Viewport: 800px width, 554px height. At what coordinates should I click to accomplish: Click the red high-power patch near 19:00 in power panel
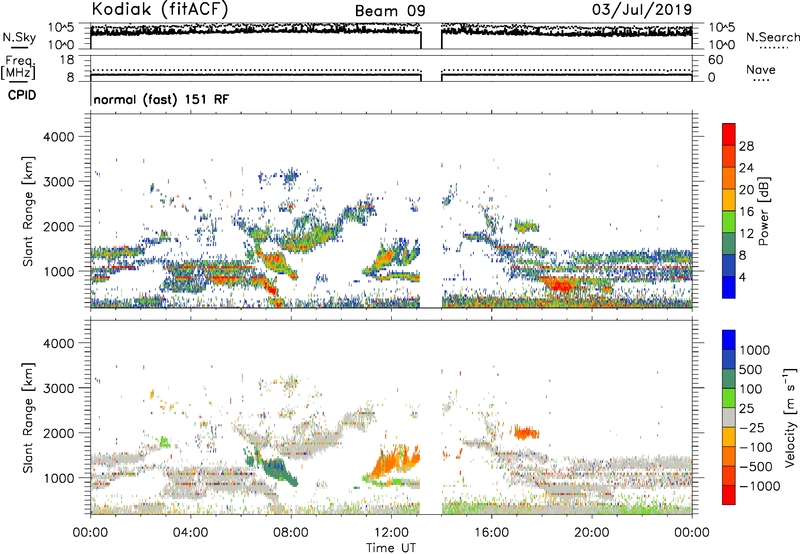pyautogui.click(x=560, y=284)
